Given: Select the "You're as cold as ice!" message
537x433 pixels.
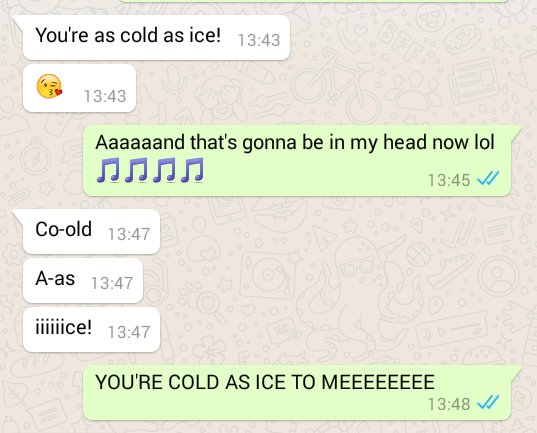Looking at the screenshot, I should pyautogui.click(x=128, y=35).
